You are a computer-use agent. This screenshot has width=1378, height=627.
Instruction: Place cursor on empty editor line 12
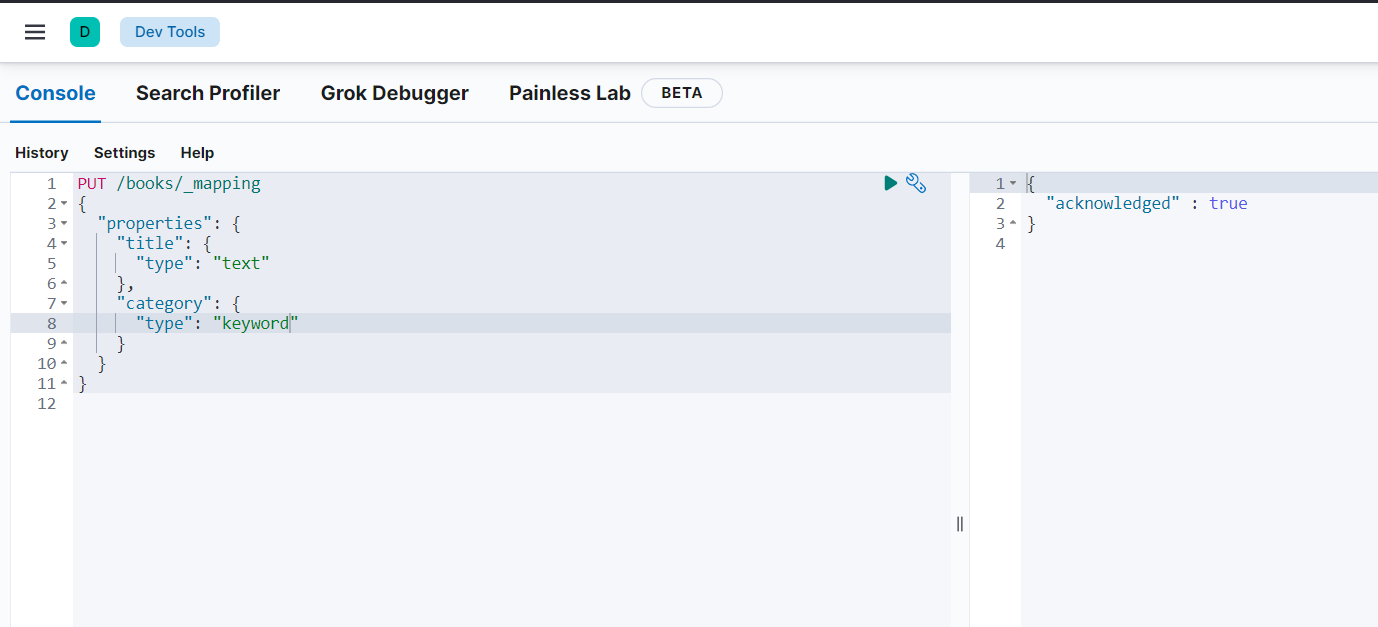512,403
